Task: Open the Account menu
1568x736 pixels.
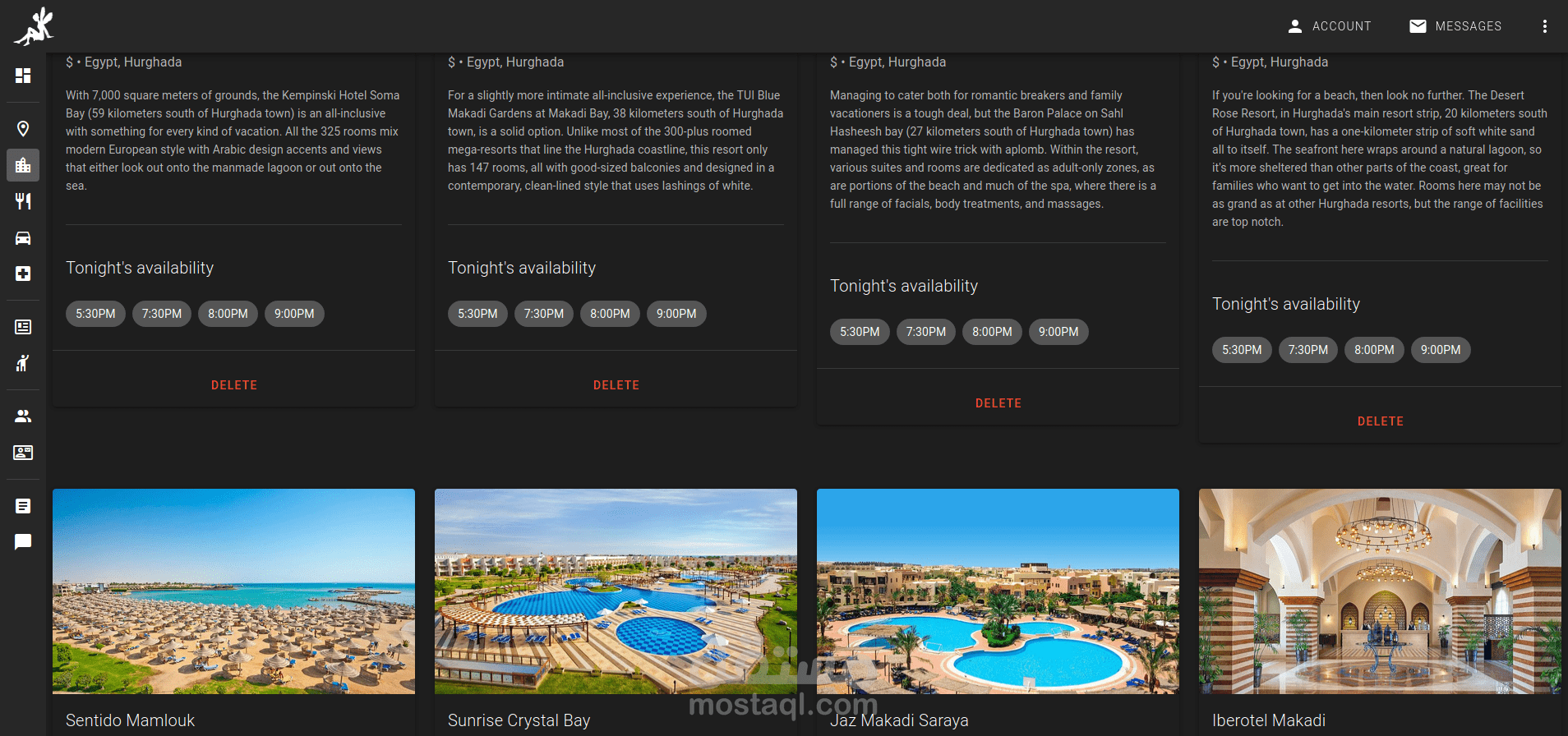Action: [x=1329, y=26]
